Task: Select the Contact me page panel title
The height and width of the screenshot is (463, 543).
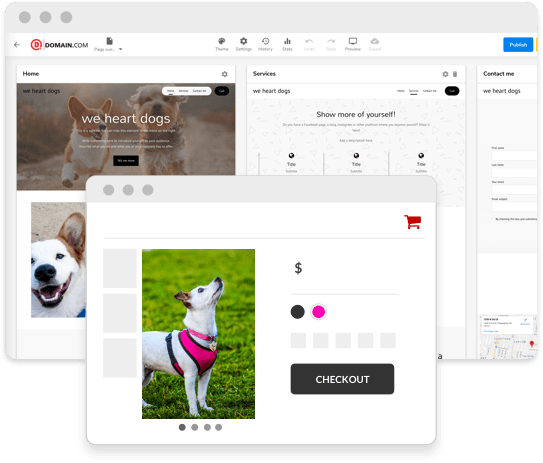Action: tap(498, 73)
